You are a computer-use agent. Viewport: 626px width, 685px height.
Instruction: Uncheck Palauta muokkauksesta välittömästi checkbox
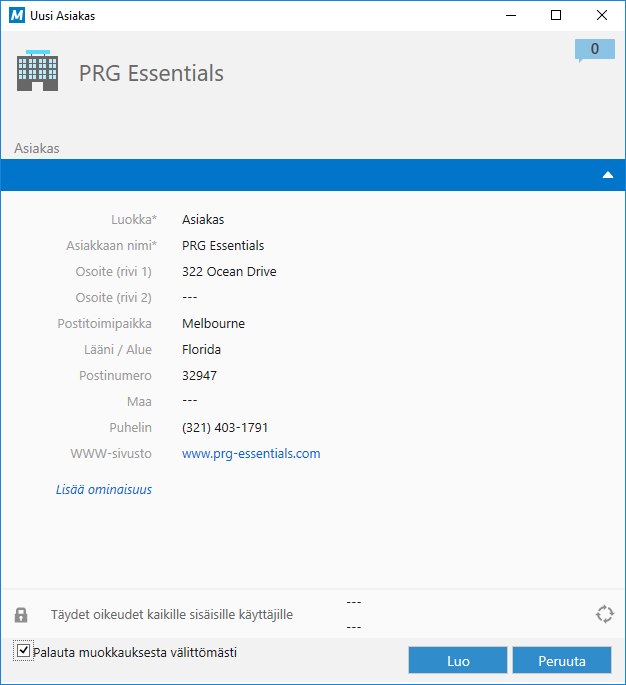(23, 651)
